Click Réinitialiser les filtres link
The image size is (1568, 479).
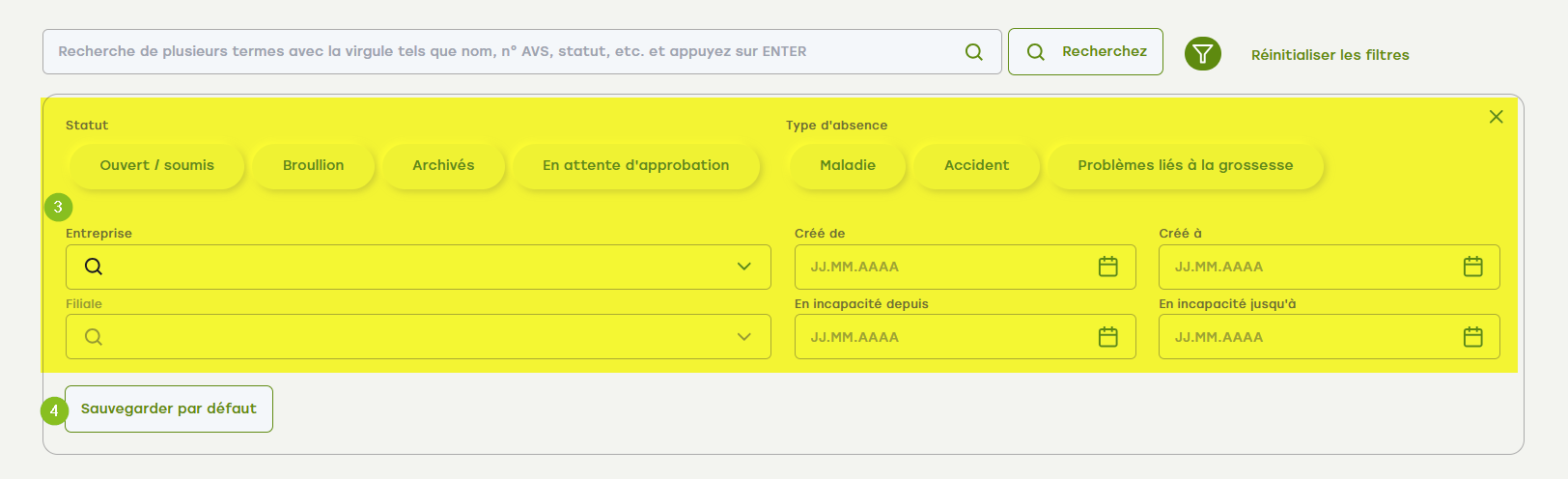(x=1330, y=55)
